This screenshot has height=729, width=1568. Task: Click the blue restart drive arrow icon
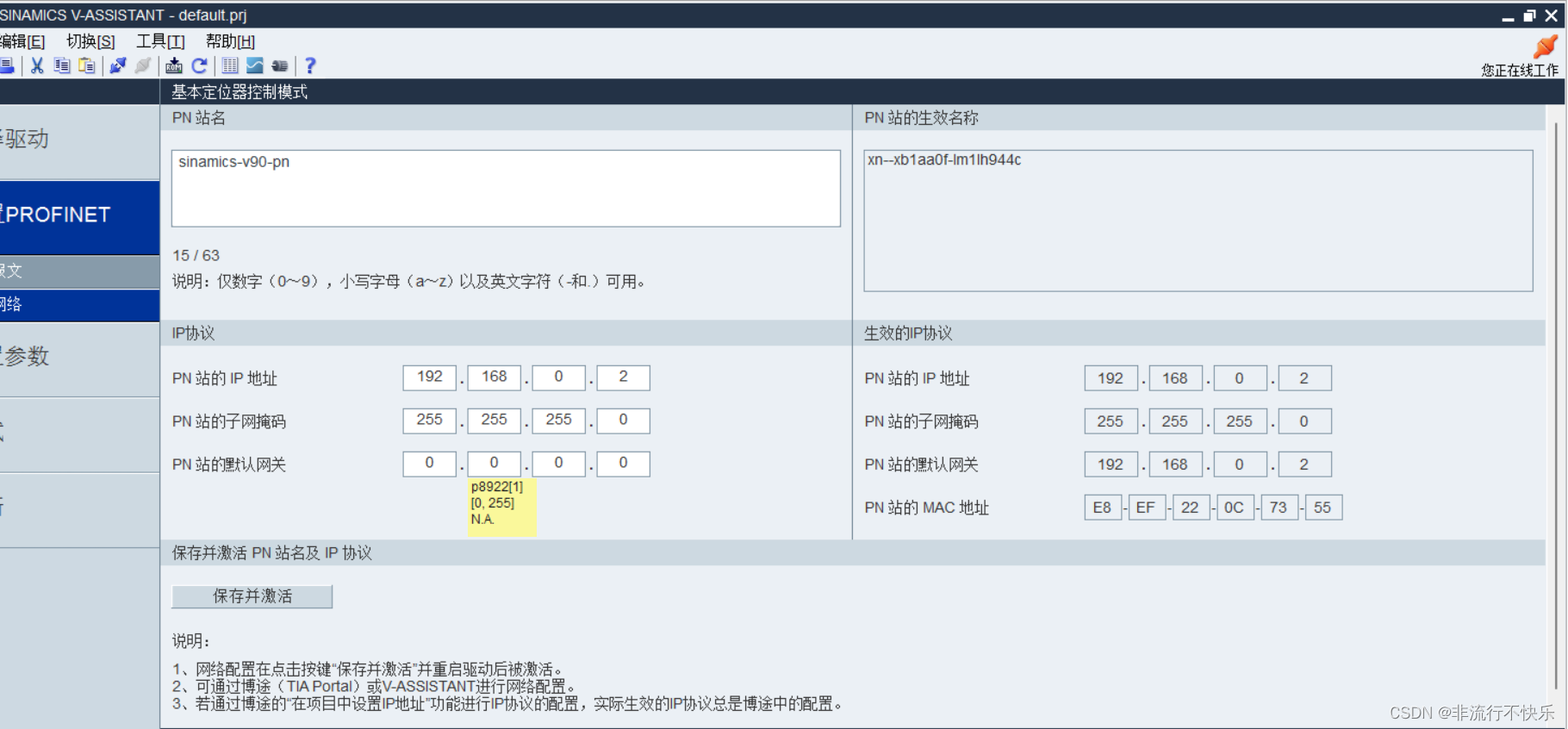[x=199, y=65]
